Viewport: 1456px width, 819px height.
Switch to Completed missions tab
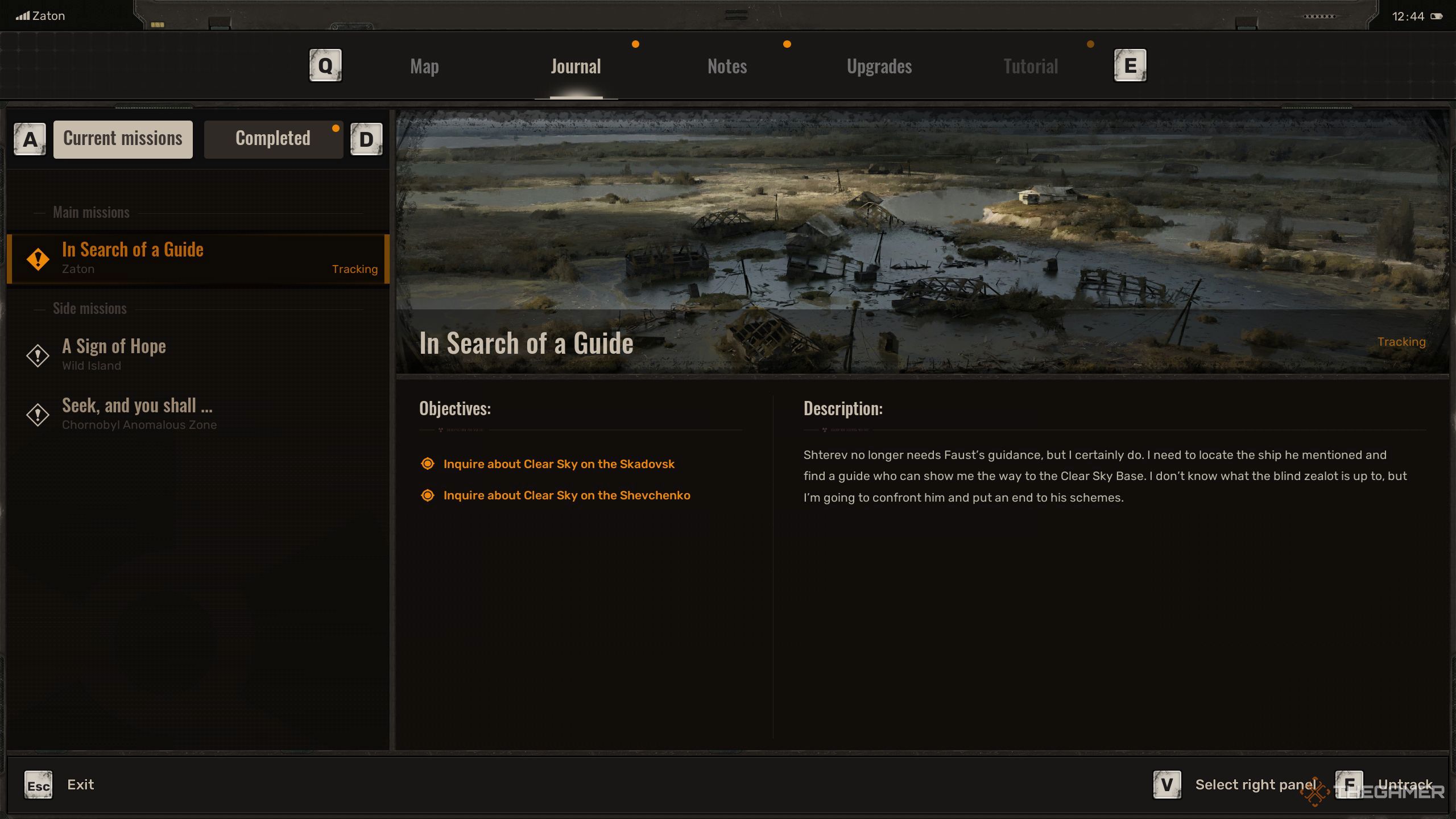[272, 137]
